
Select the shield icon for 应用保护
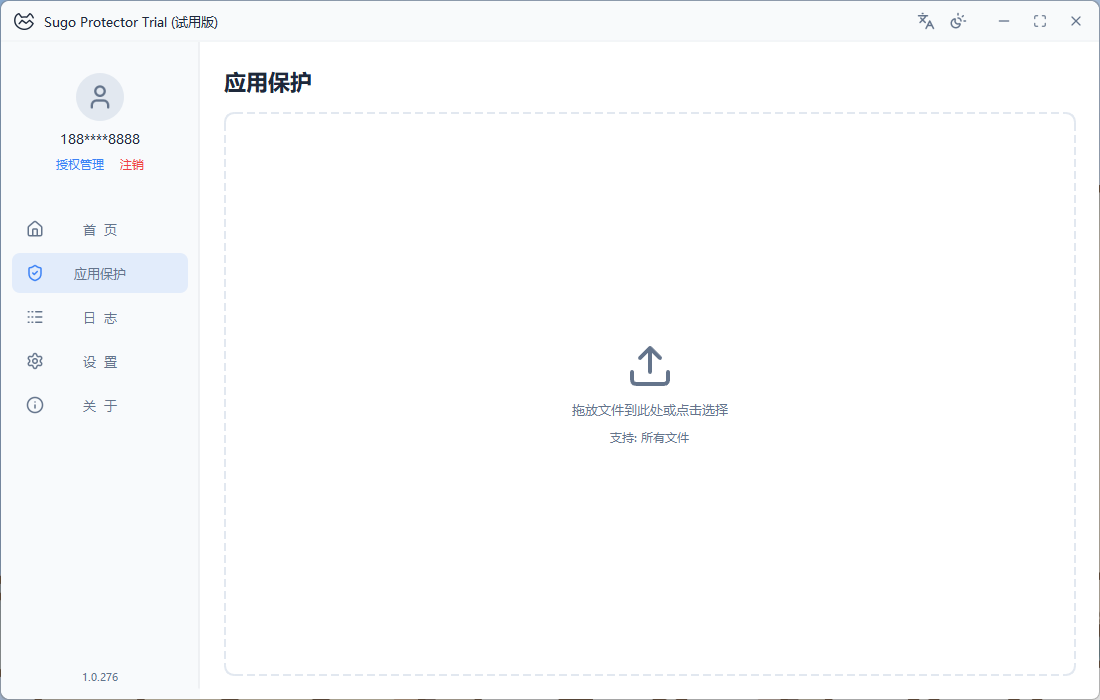click(x=35, y=273)
